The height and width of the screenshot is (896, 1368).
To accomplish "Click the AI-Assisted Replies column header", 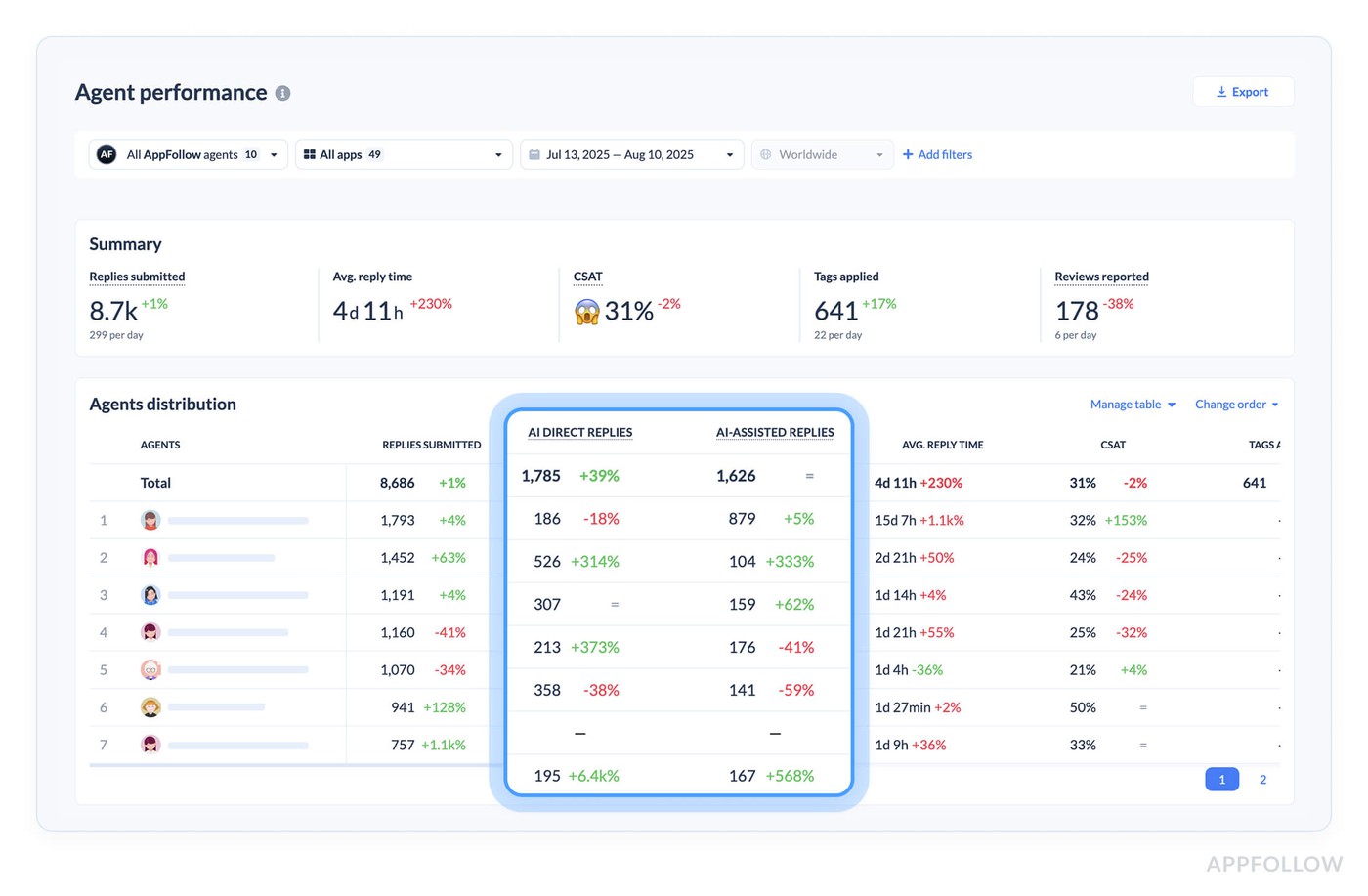I will [775, 432].
